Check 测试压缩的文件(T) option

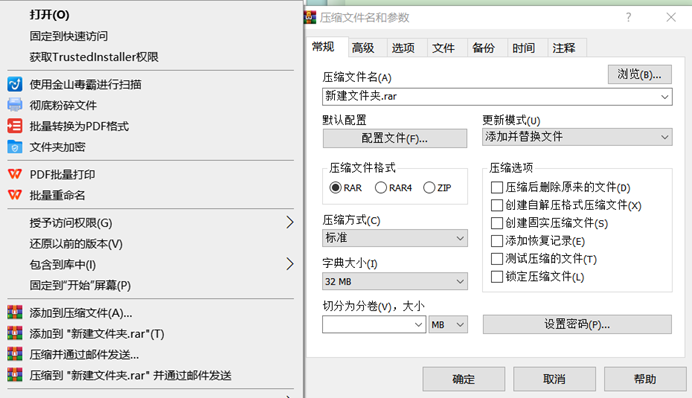(x=496, y=259)
